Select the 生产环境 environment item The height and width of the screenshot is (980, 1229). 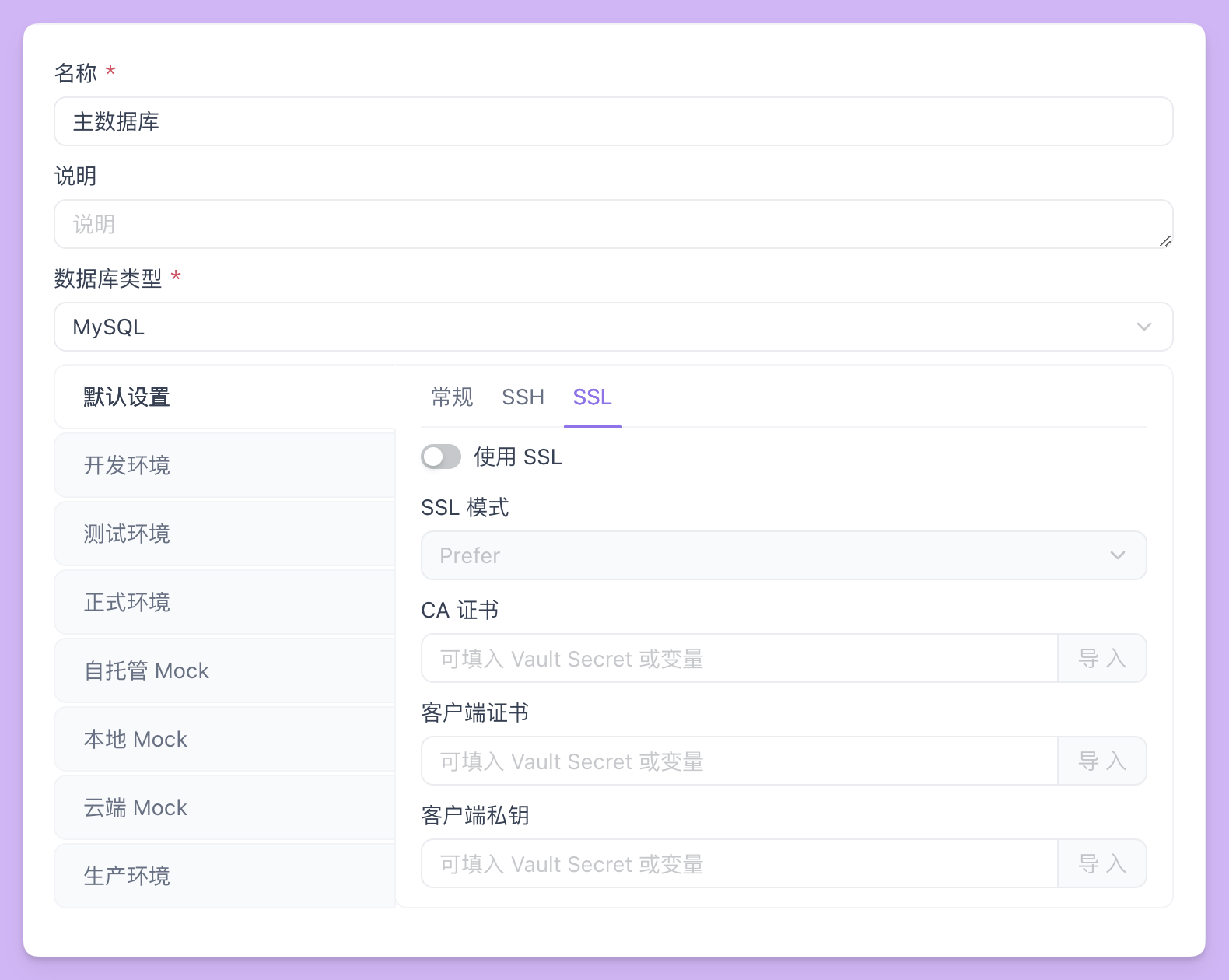[225, 876]
